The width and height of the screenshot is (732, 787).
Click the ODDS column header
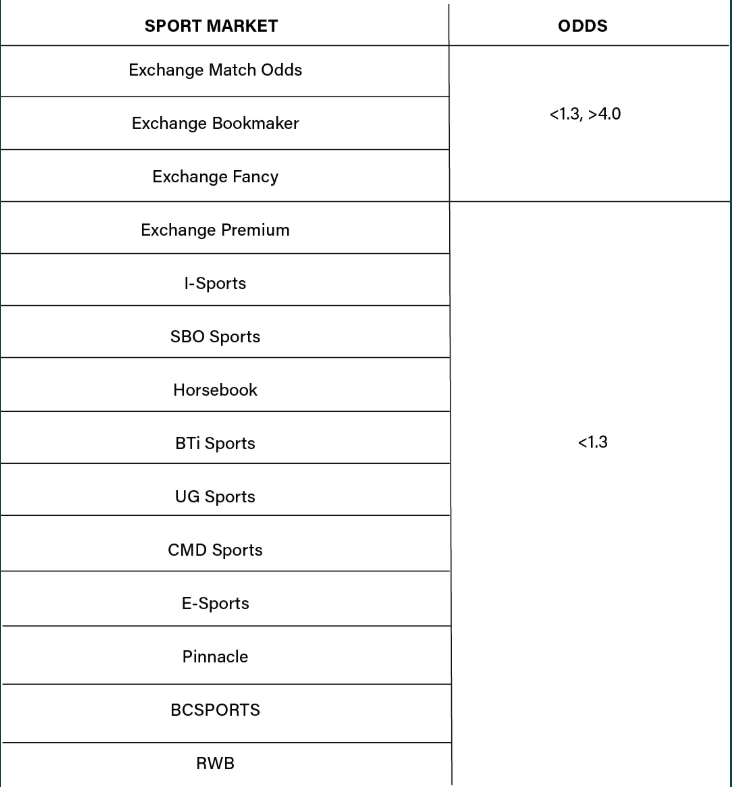point(583,27)
